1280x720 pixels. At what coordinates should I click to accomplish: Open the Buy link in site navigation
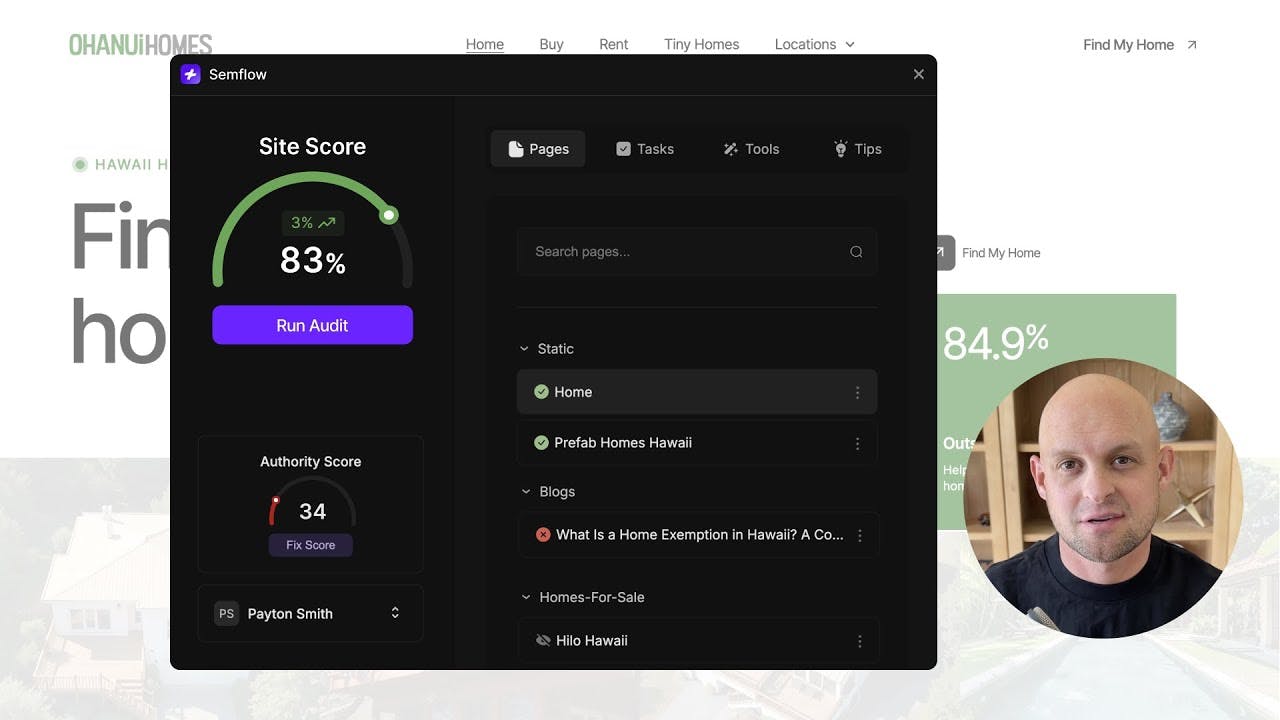tap(551, 45)
